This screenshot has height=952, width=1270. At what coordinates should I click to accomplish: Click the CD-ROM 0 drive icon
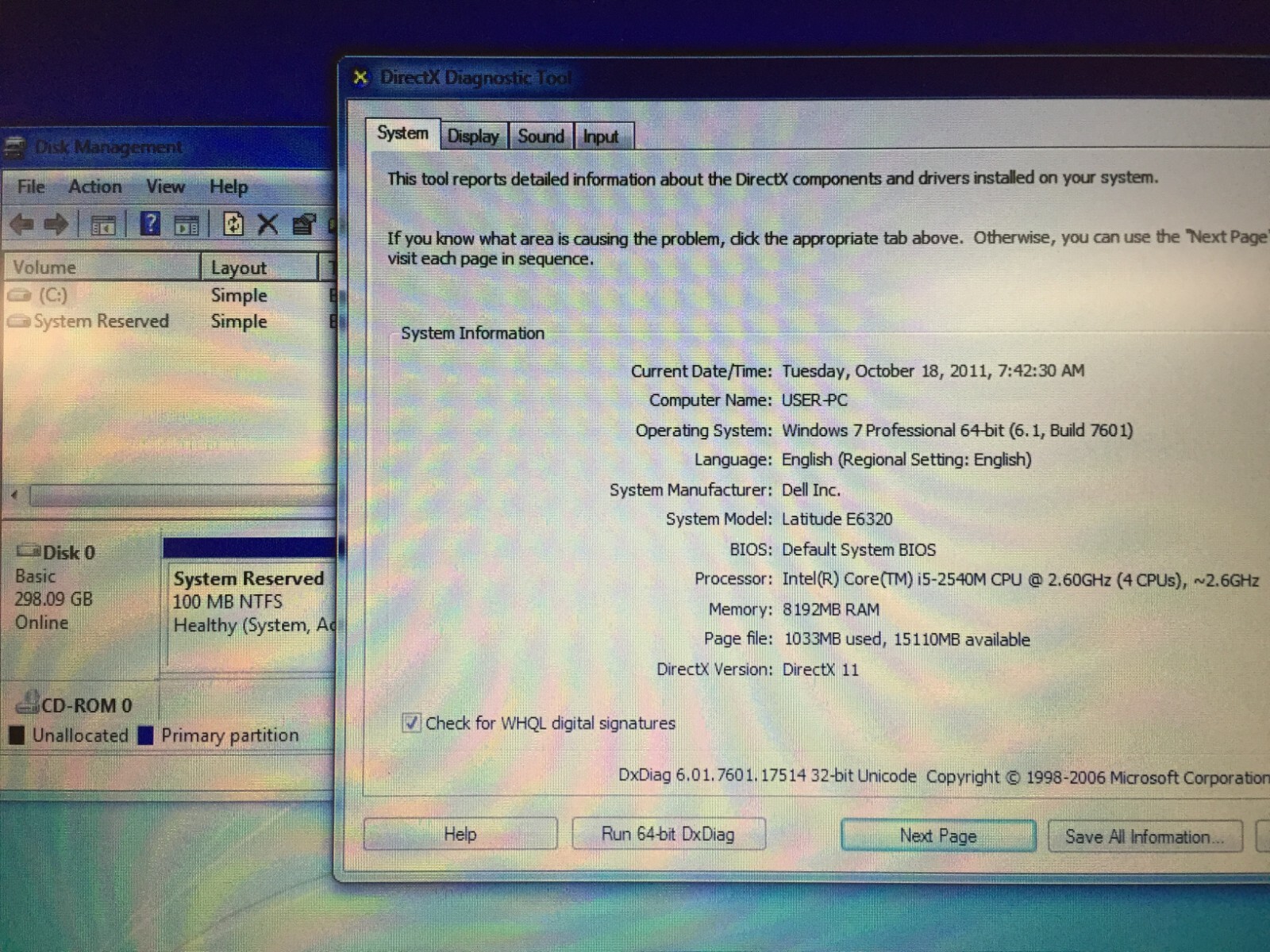[x=28, y=701]
